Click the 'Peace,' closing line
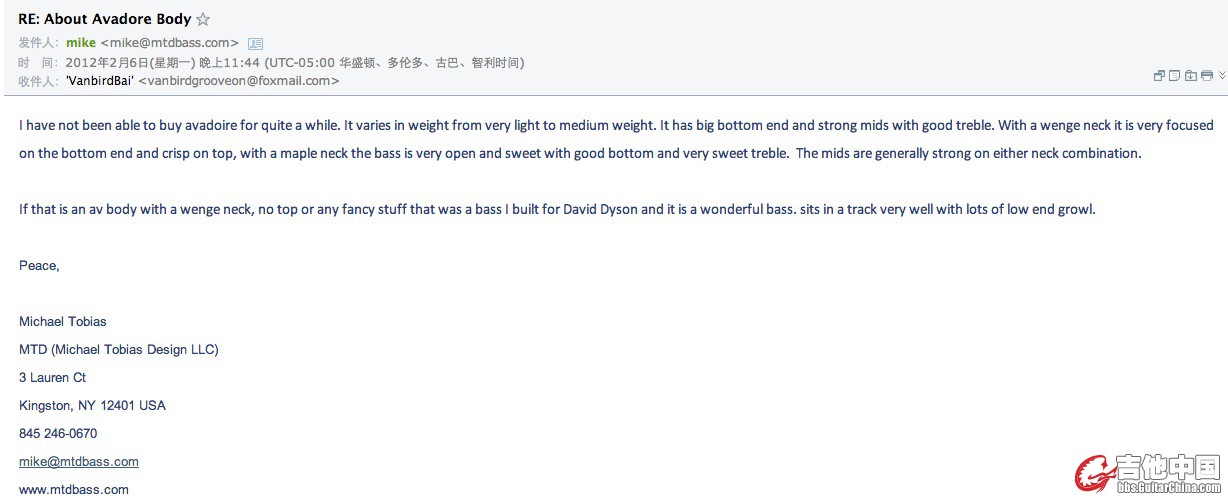The height and width of the screenshot is (503, 1228). [x=39, y=265]
